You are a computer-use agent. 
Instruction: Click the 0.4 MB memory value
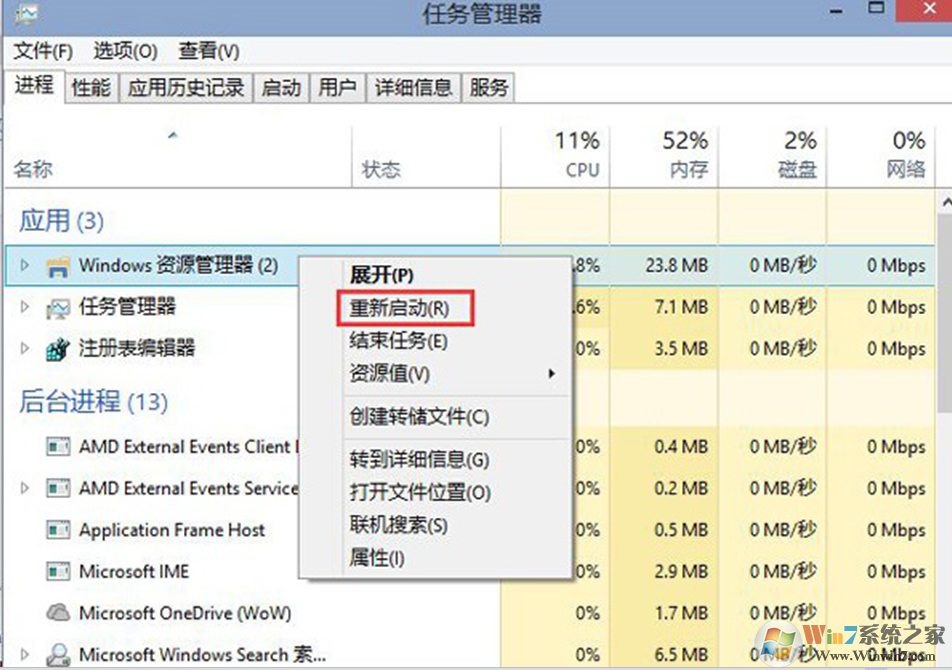pyautogui.click(x=681, y=447)
